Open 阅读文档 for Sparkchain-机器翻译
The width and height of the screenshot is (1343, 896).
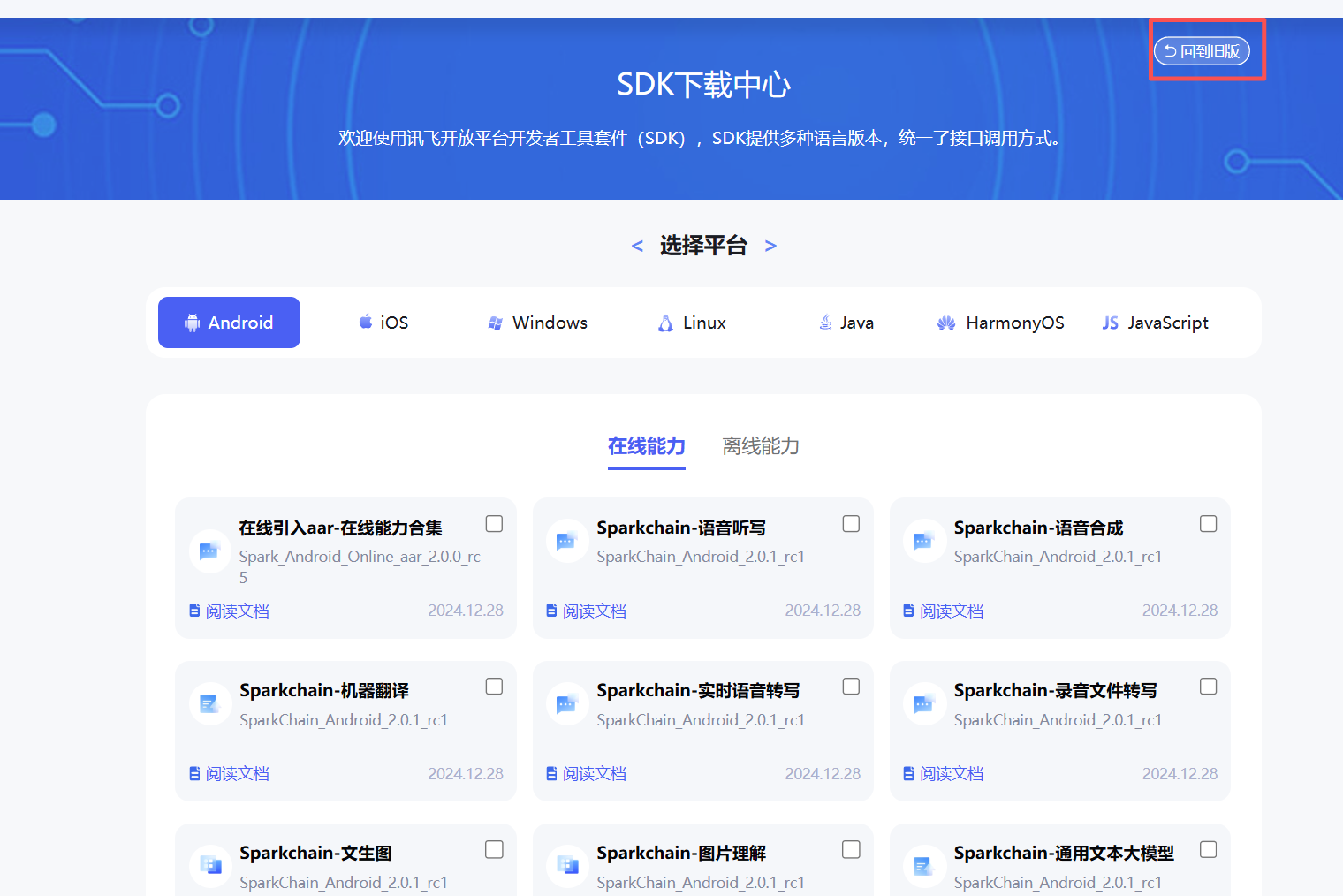229,774
